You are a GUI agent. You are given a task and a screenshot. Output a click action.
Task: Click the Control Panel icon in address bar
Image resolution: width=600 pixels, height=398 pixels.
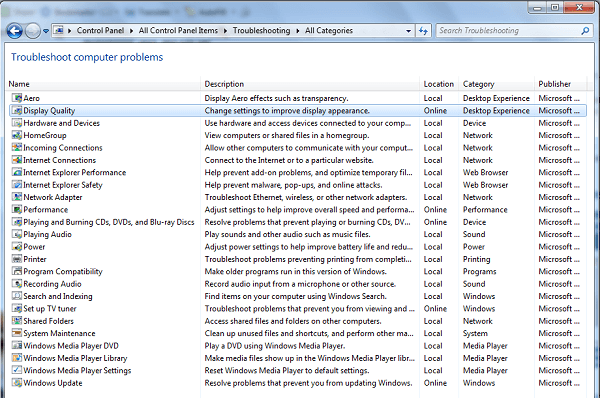click(x=59, y=30)
